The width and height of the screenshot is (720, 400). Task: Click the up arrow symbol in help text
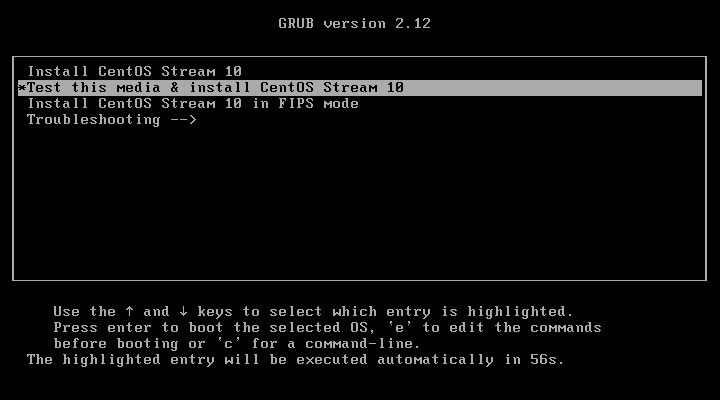click(129, 312)
